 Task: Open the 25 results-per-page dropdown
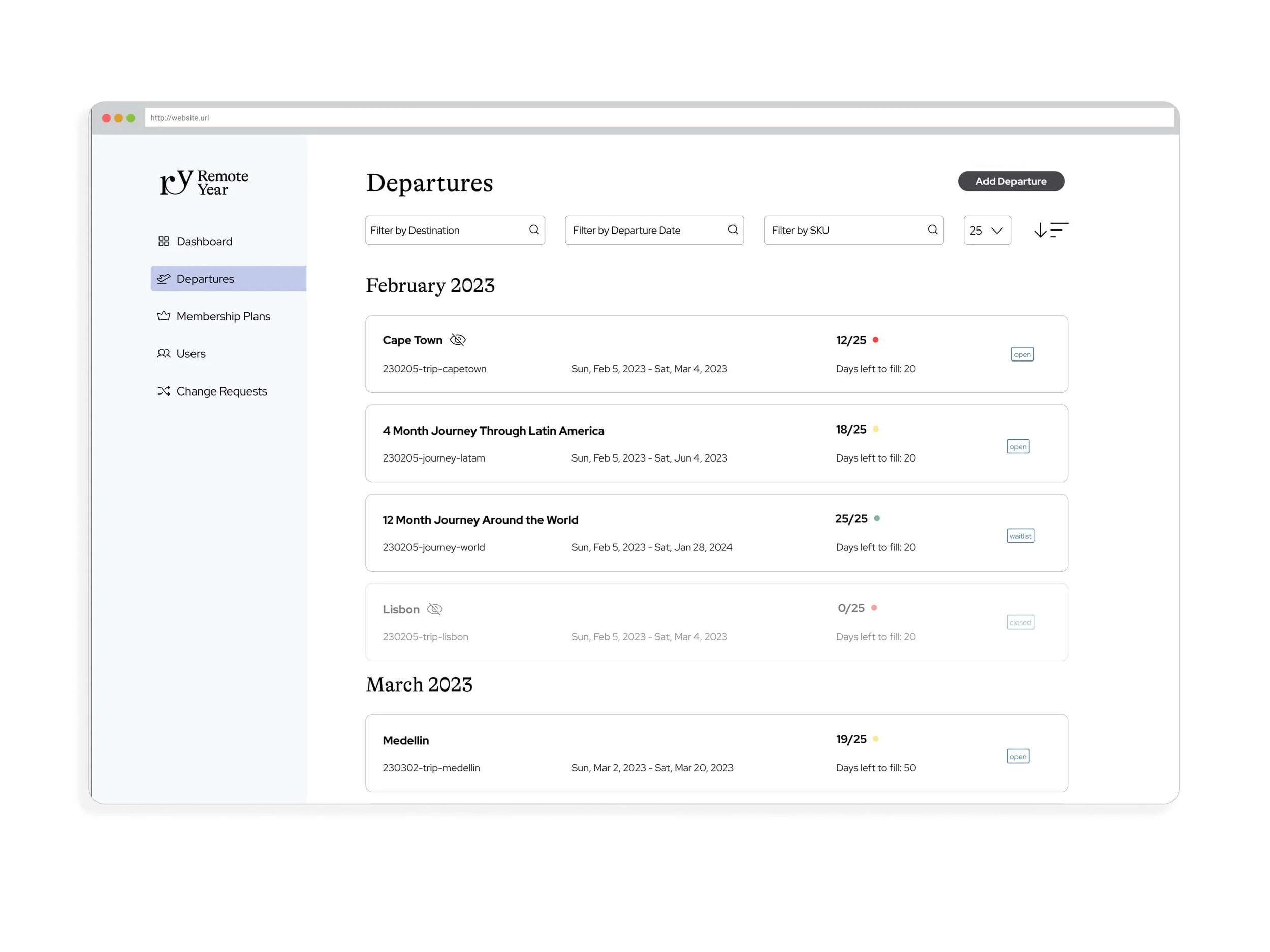[x=987, y=230]
